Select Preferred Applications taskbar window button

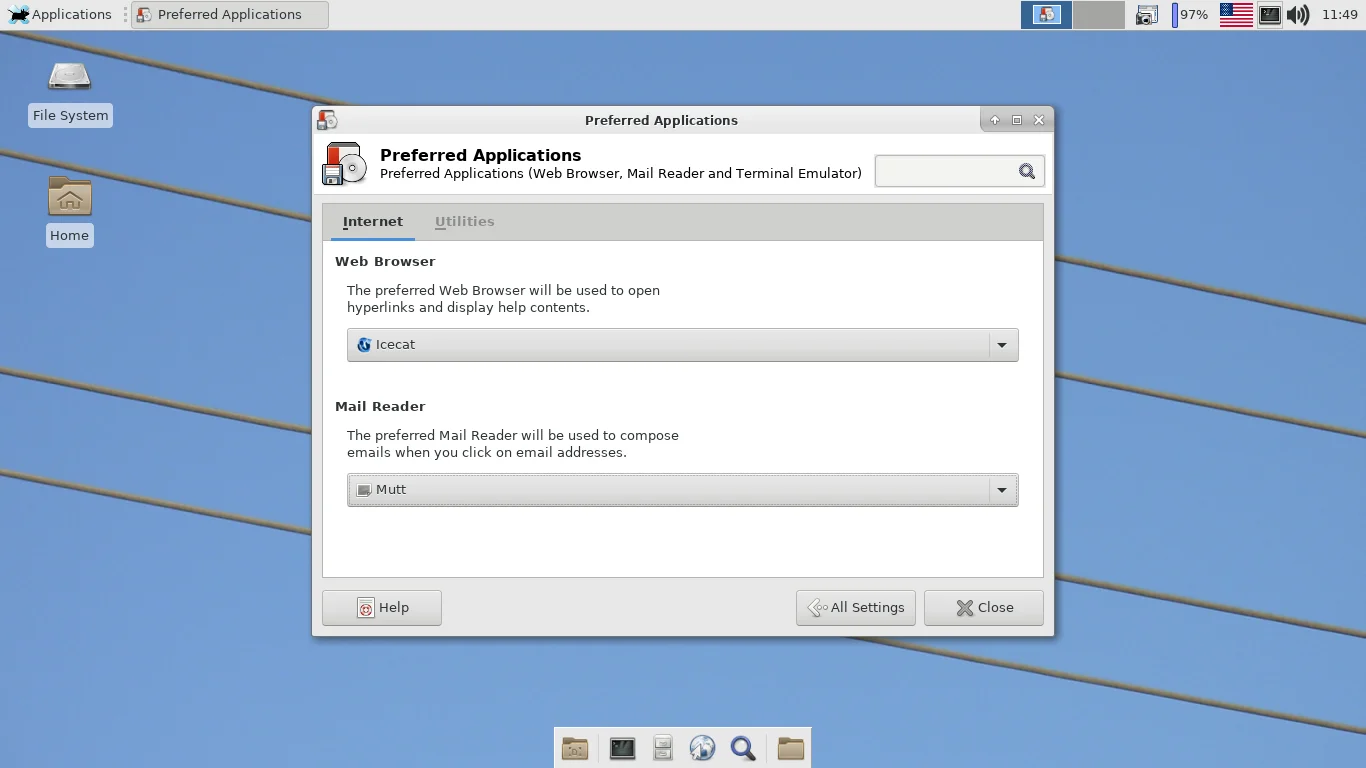[x=230, y=14]
